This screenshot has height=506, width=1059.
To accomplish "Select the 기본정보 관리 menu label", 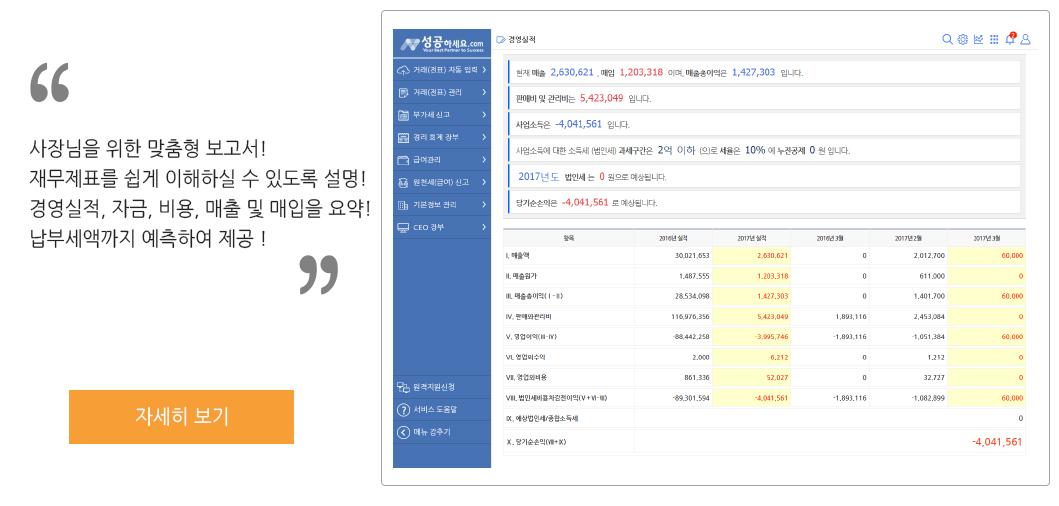I will pos(436,205).
